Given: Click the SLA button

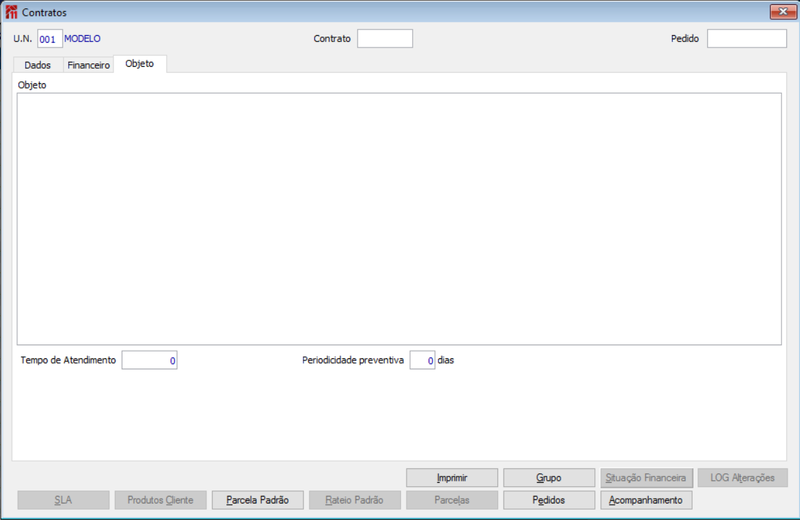Looking at the screenshot, I should tap(63, 500).
